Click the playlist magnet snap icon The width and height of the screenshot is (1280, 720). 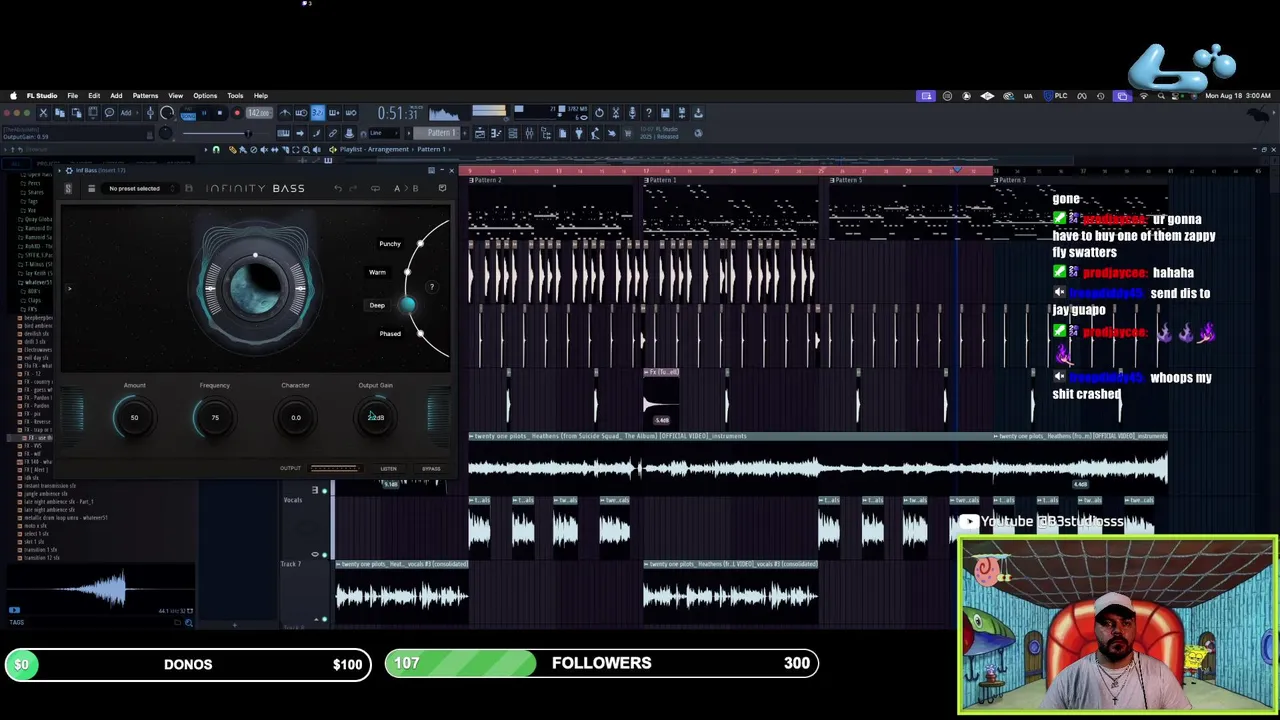pos(215,149)
